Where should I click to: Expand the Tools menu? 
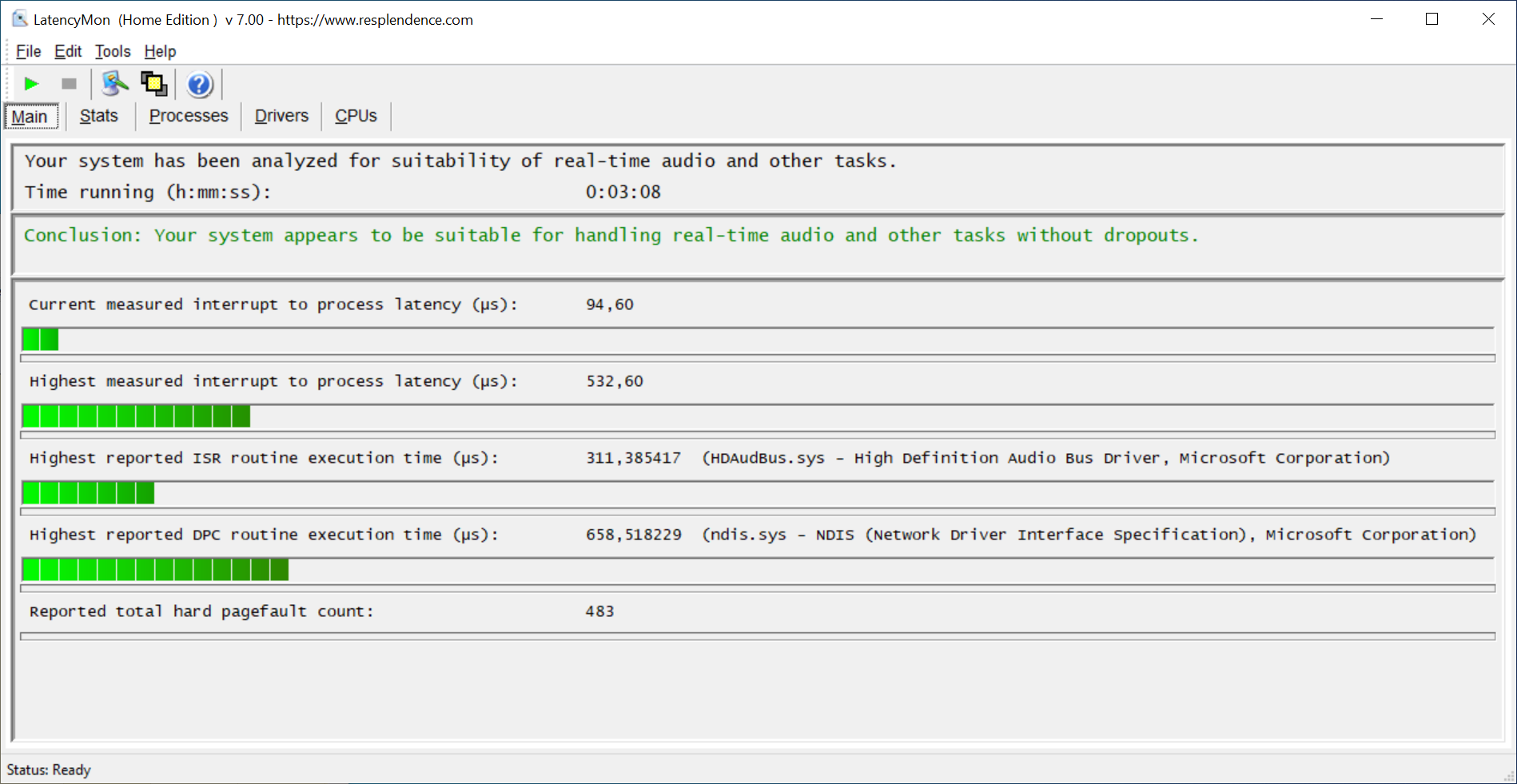tap(113, 51)
